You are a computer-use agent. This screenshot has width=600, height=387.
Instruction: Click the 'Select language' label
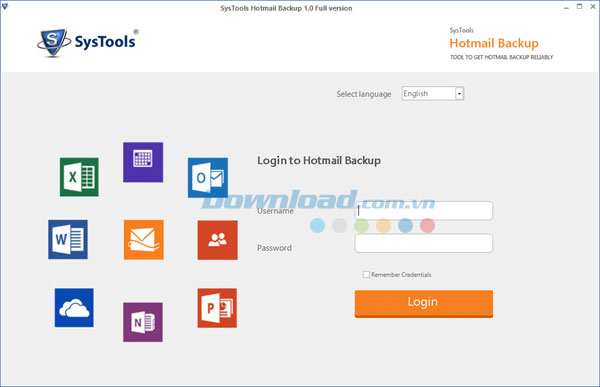(x=364, y=94)
